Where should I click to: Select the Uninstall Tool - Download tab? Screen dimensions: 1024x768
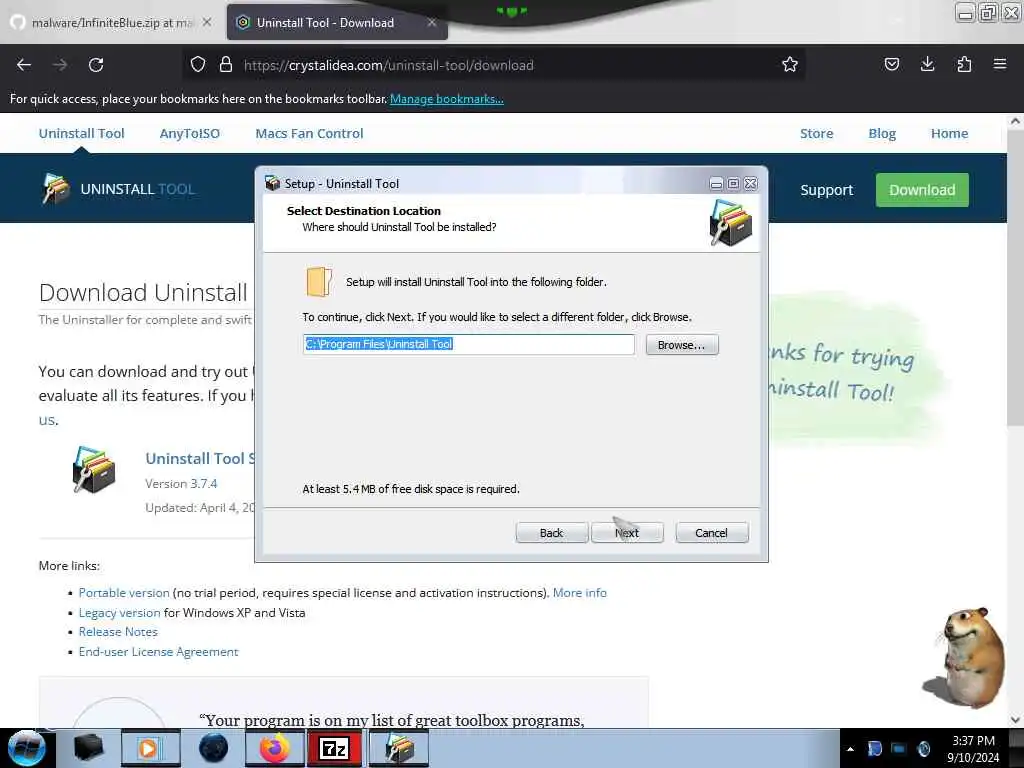[337, 22]
